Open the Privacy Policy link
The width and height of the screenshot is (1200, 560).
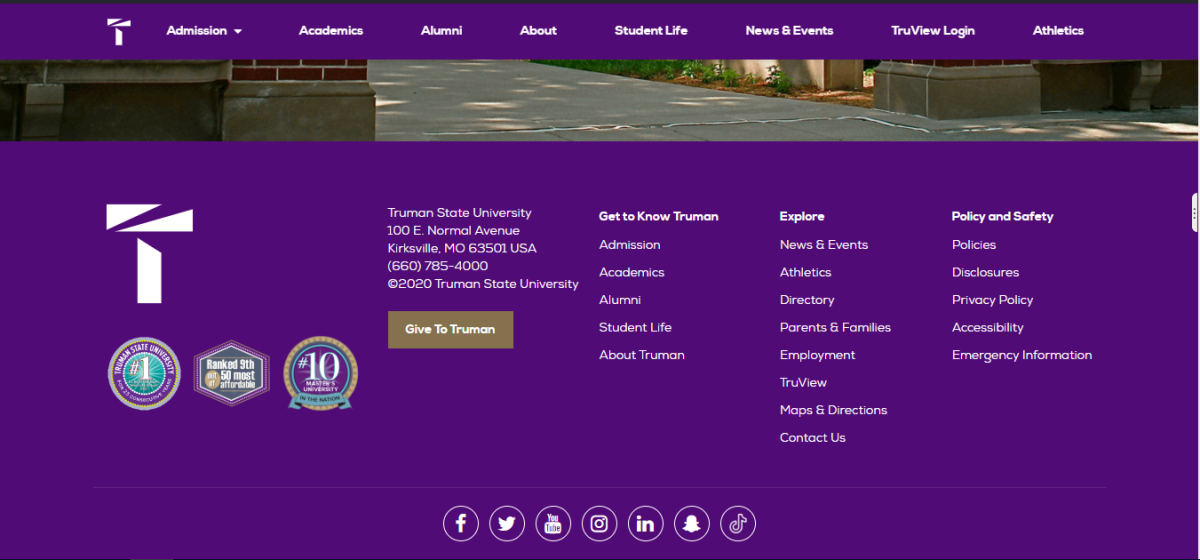(993, 300)
